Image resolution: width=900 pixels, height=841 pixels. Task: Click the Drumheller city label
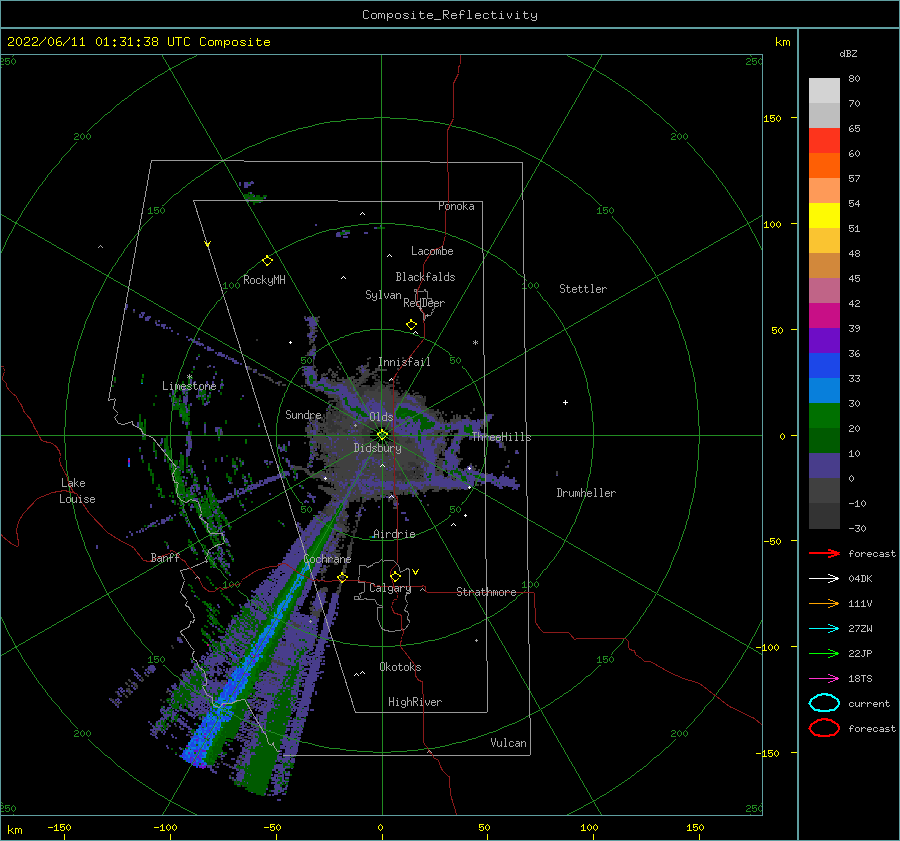(586, 493)
